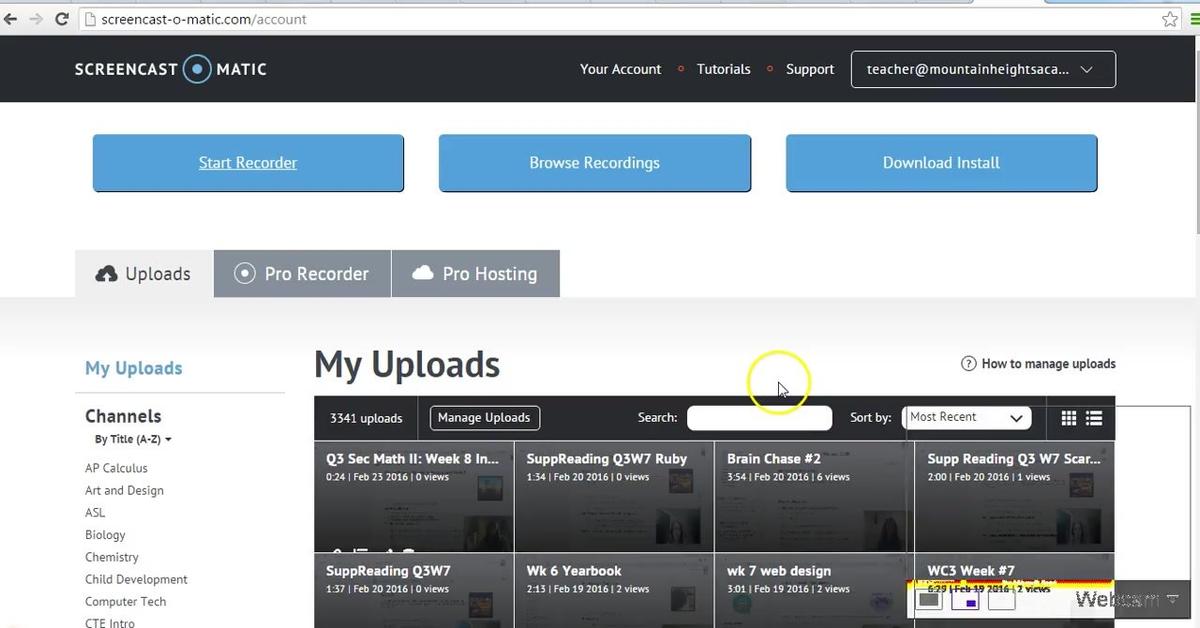The height and width of the screenshot is (628, 1200).
Task: Open Tutorials in the top menu
Action: pyautogui.click(x=723, y=69)
